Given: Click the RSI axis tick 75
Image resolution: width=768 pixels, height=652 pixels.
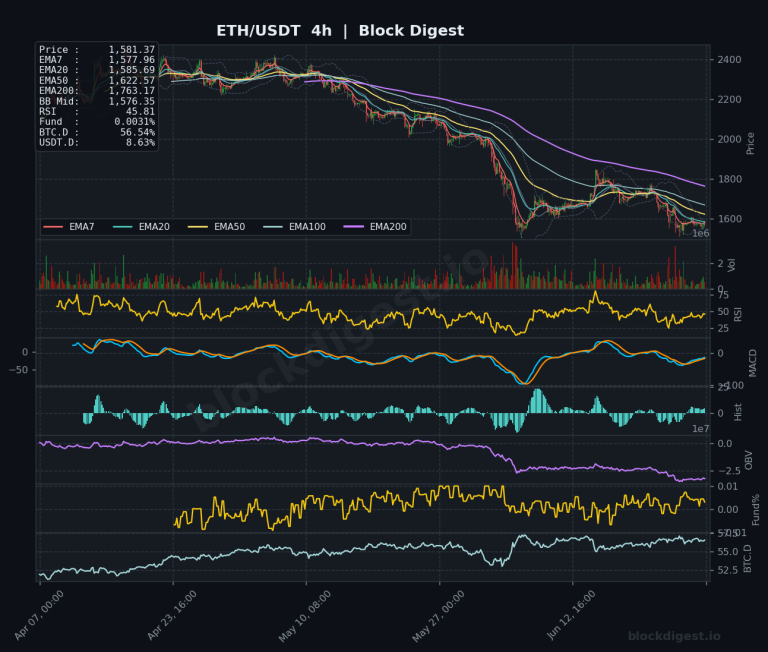Looking at the screenshot, I should 723,295.
